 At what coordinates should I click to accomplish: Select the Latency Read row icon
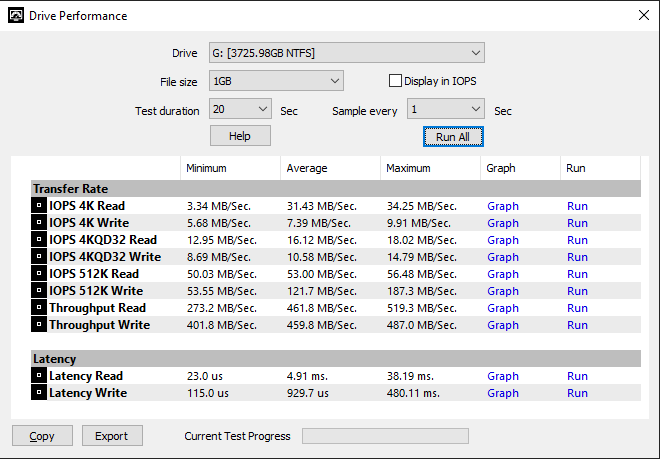click(39, 376)
